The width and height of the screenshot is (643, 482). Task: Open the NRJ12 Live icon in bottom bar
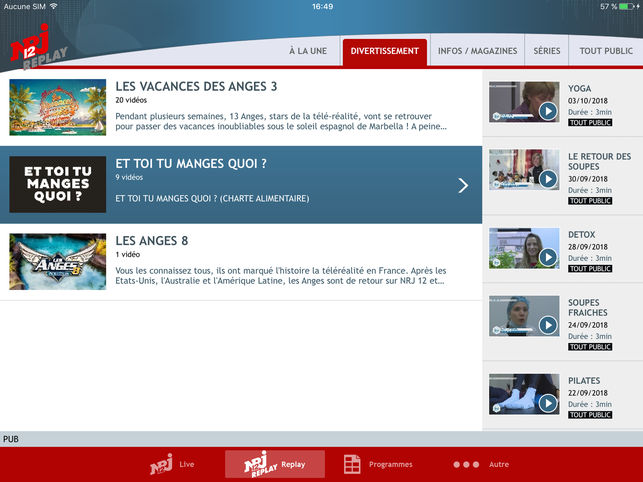click(x=161, y=464)
